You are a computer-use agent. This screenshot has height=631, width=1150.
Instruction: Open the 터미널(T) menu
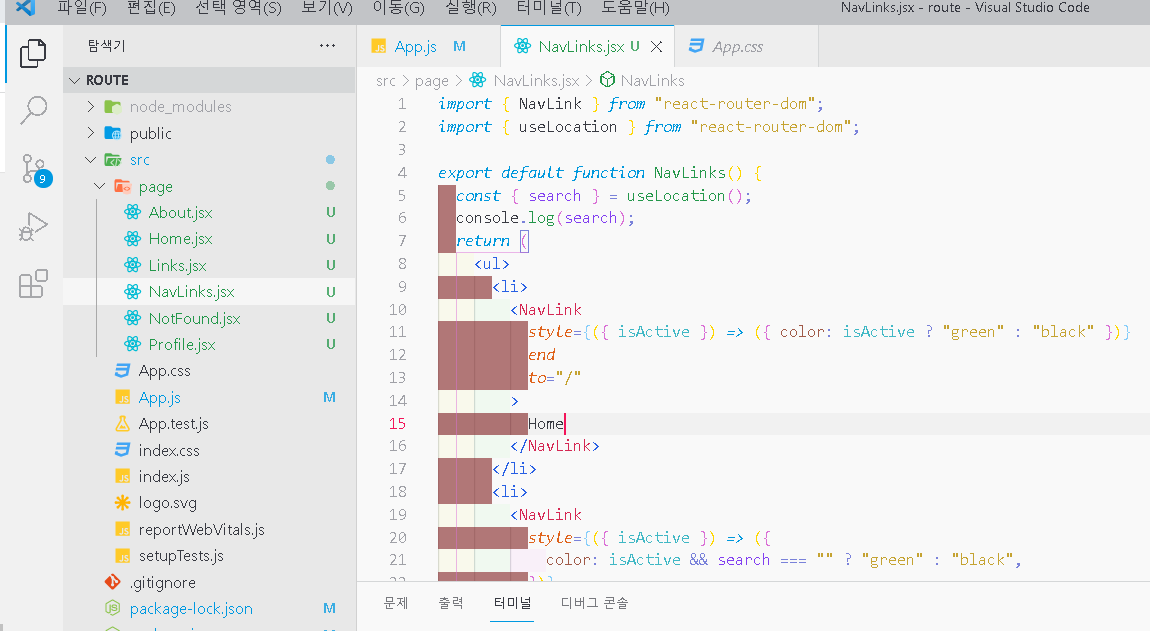pyautogui.click(x=549, y=8)
